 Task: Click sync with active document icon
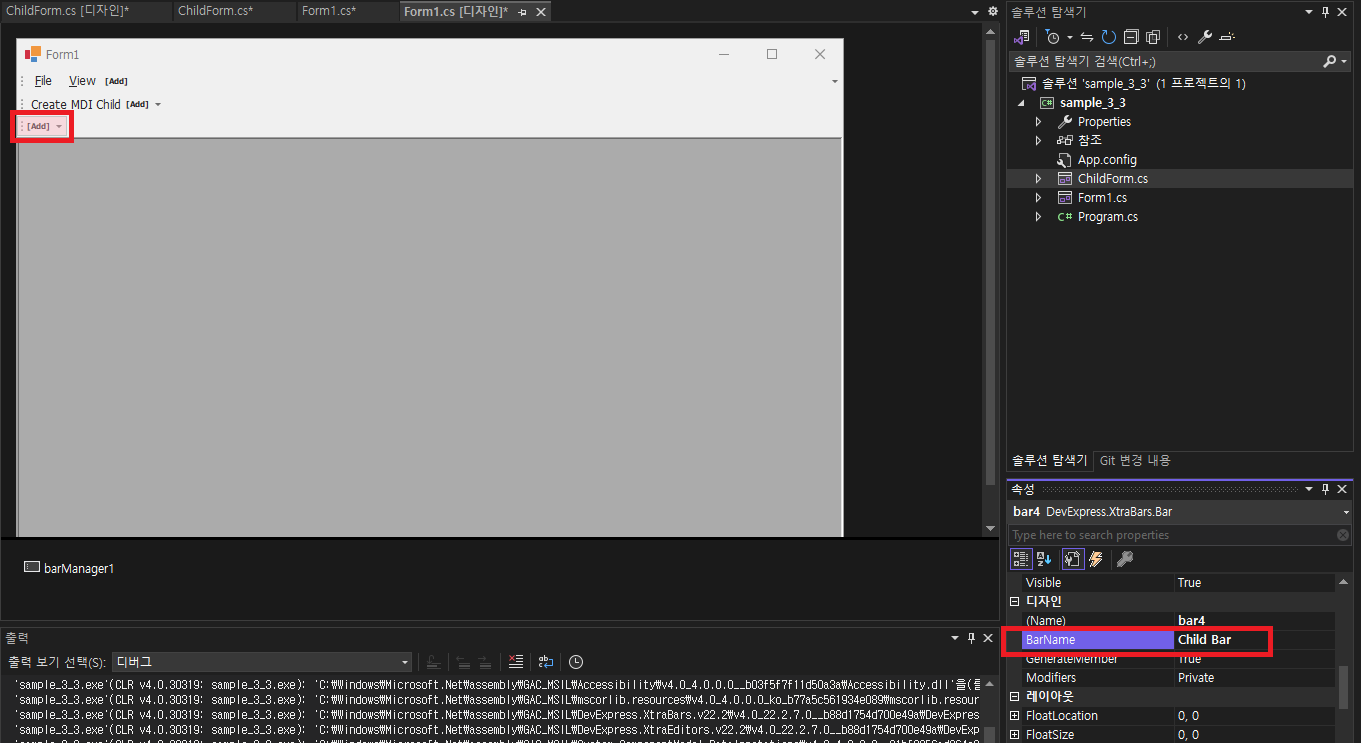pos(1087,37)
